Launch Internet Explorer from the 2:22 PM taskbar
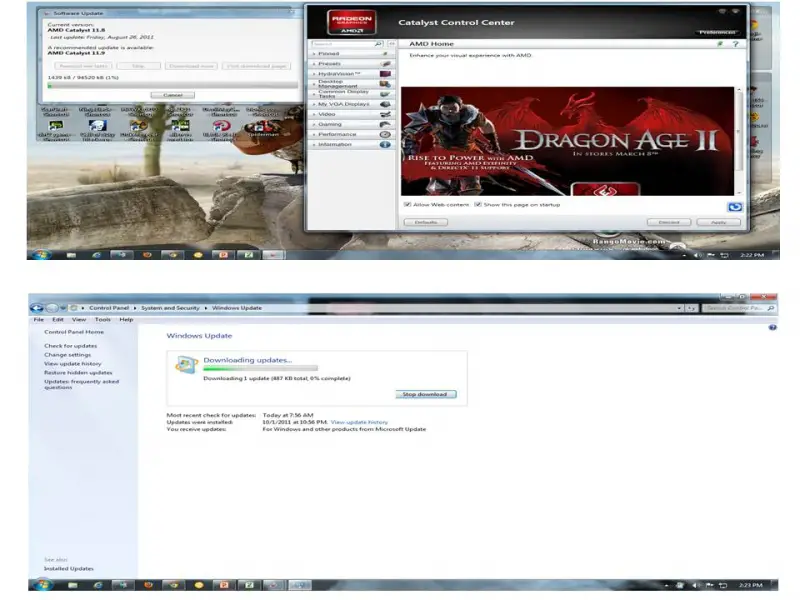Image resolution: width=800 pixels, height=600 pixels. coord(96,255)
